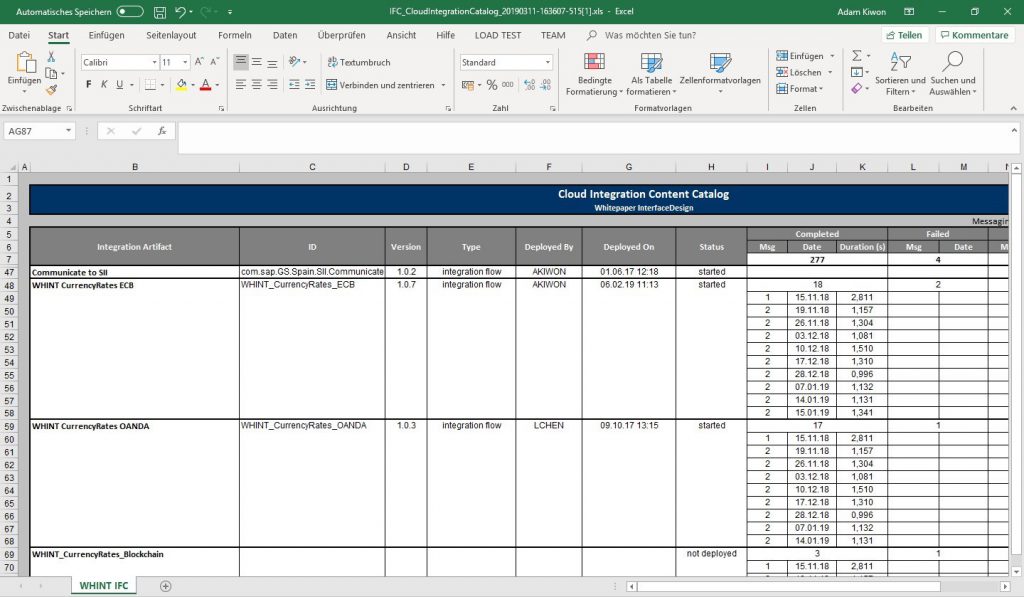Open the Datei tab
1024x597 pixels.
click(x=19, y=35)
